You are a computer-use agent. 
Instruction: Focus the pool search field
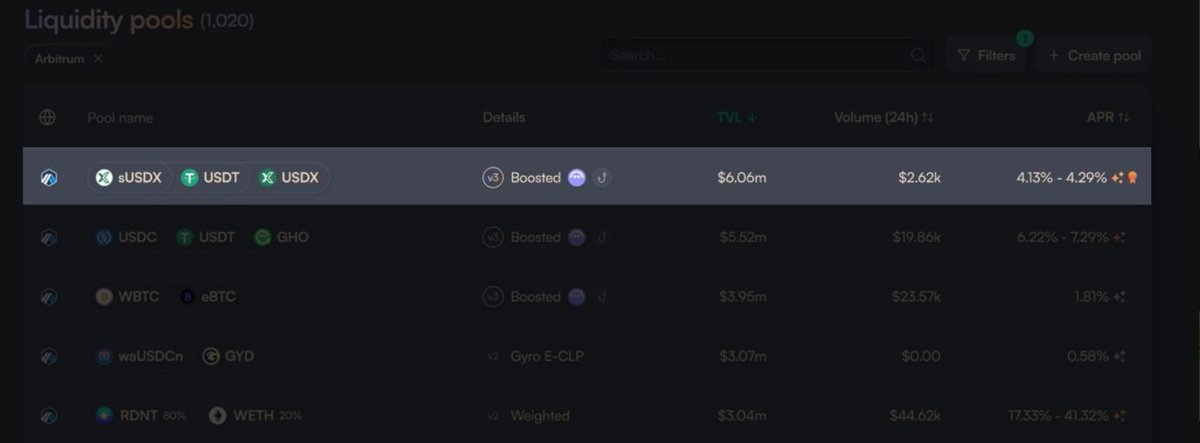(x=767, y=56)
